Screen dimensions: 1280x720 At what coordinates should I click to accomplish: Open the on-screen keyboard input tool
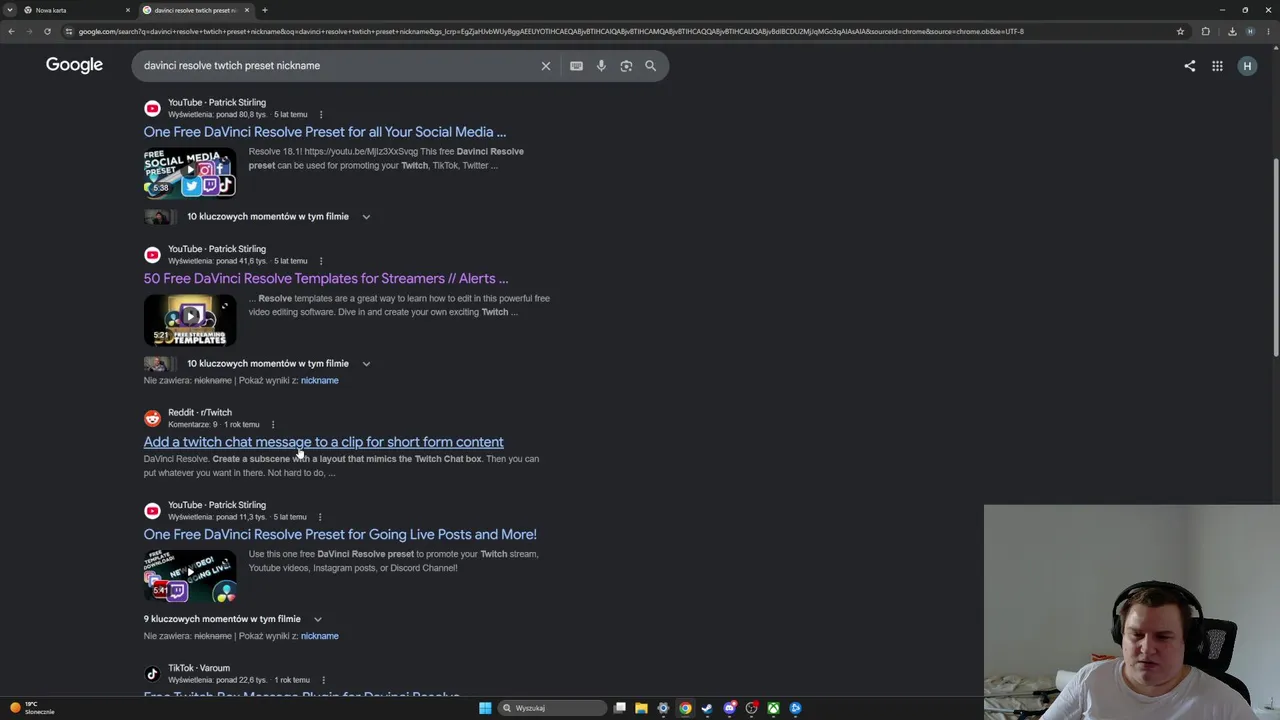[576, 66]
